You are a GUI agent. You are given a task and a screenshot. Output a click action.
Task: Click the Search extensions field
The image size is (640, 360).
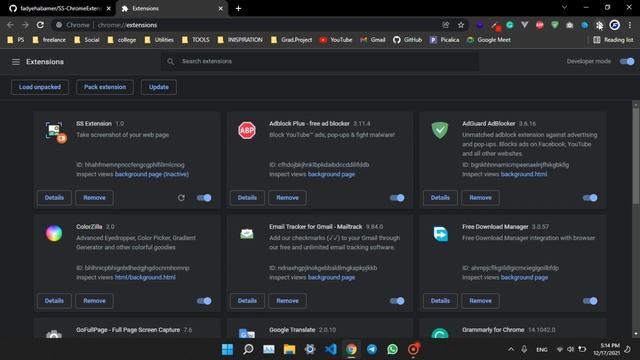point(320,62)
